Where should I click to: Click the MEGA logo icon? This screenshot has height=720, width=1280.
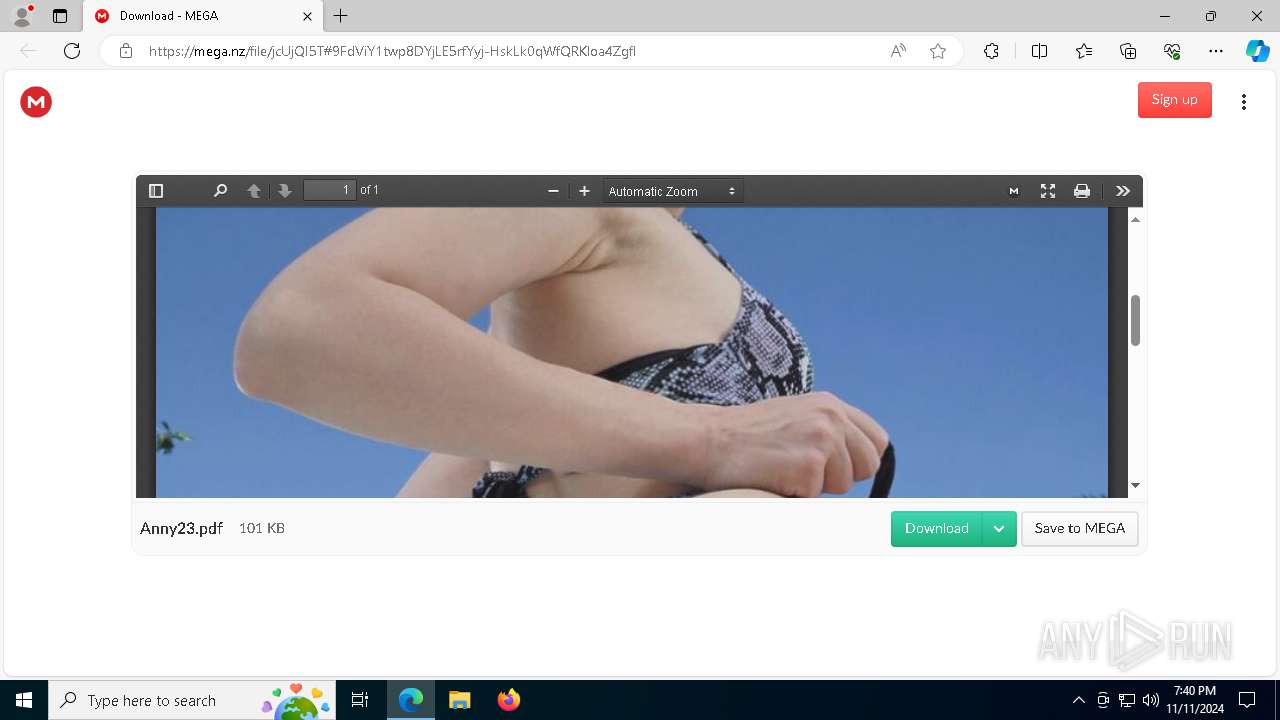[x=36, y=101]
